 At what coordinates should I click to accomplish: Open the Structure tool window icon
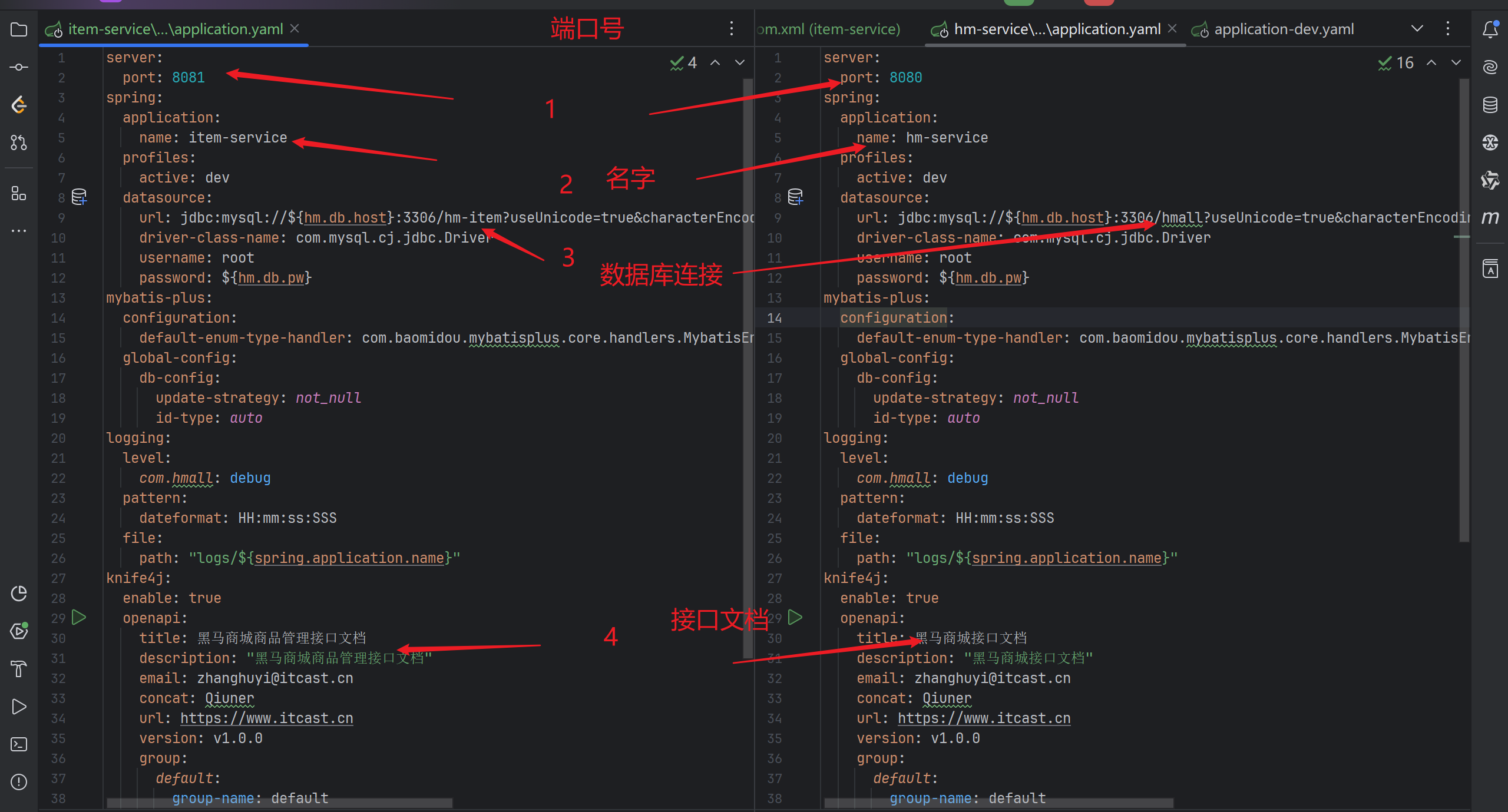coord(19,193)
